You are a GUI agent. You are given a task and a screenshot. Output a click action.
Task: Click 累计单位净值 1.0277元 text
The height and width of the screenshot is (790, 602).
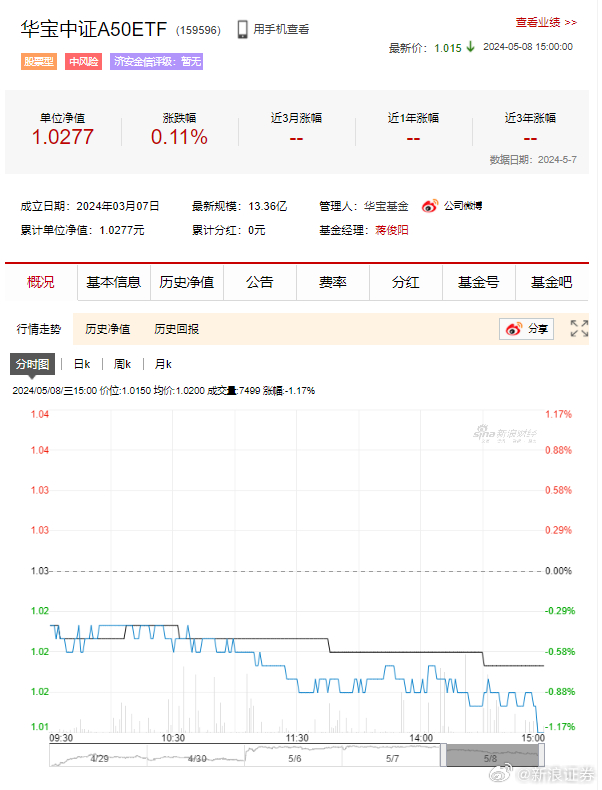click(x=82, y=230)
